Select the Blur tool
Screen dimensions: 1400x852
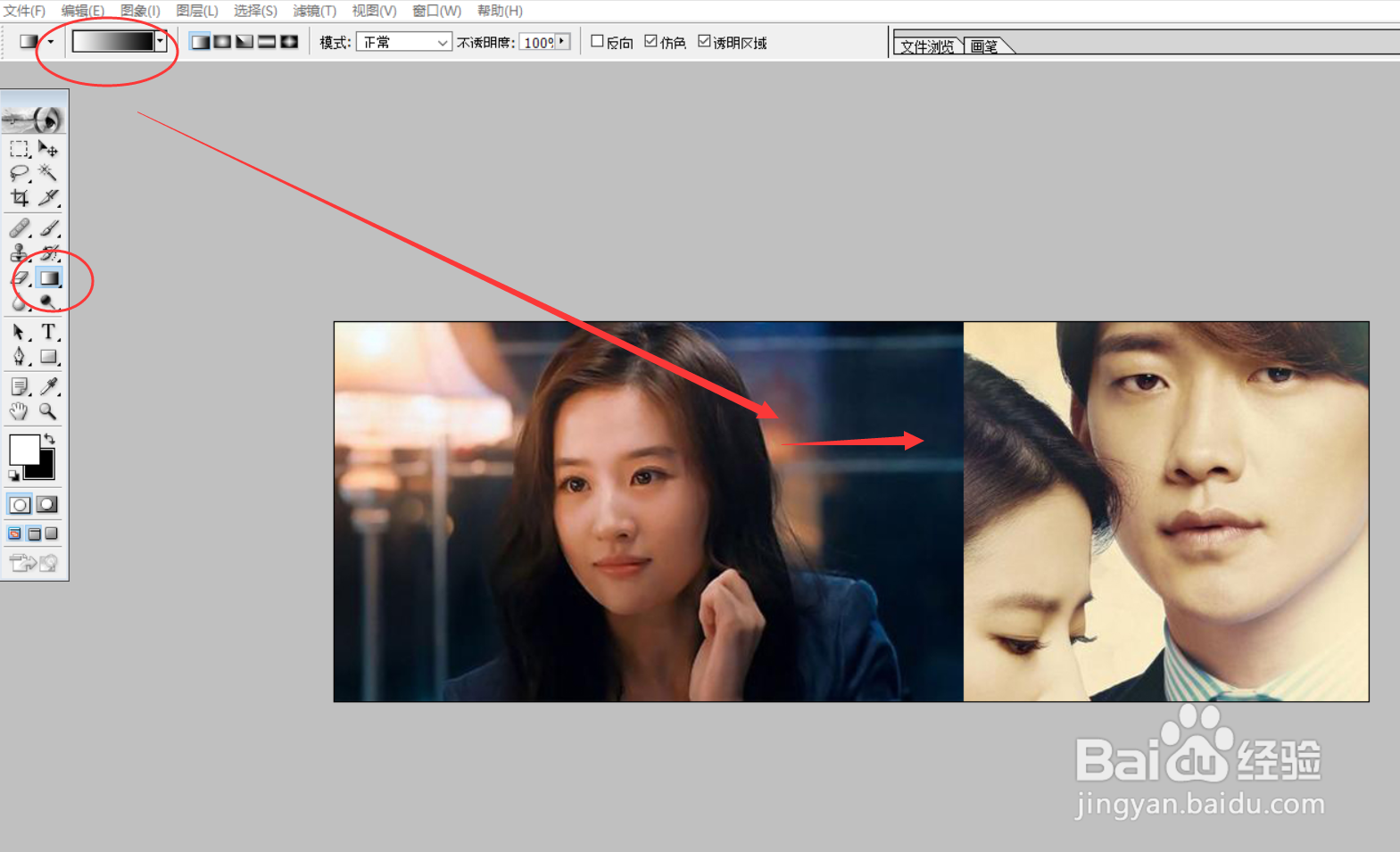(x=20, y=302)
